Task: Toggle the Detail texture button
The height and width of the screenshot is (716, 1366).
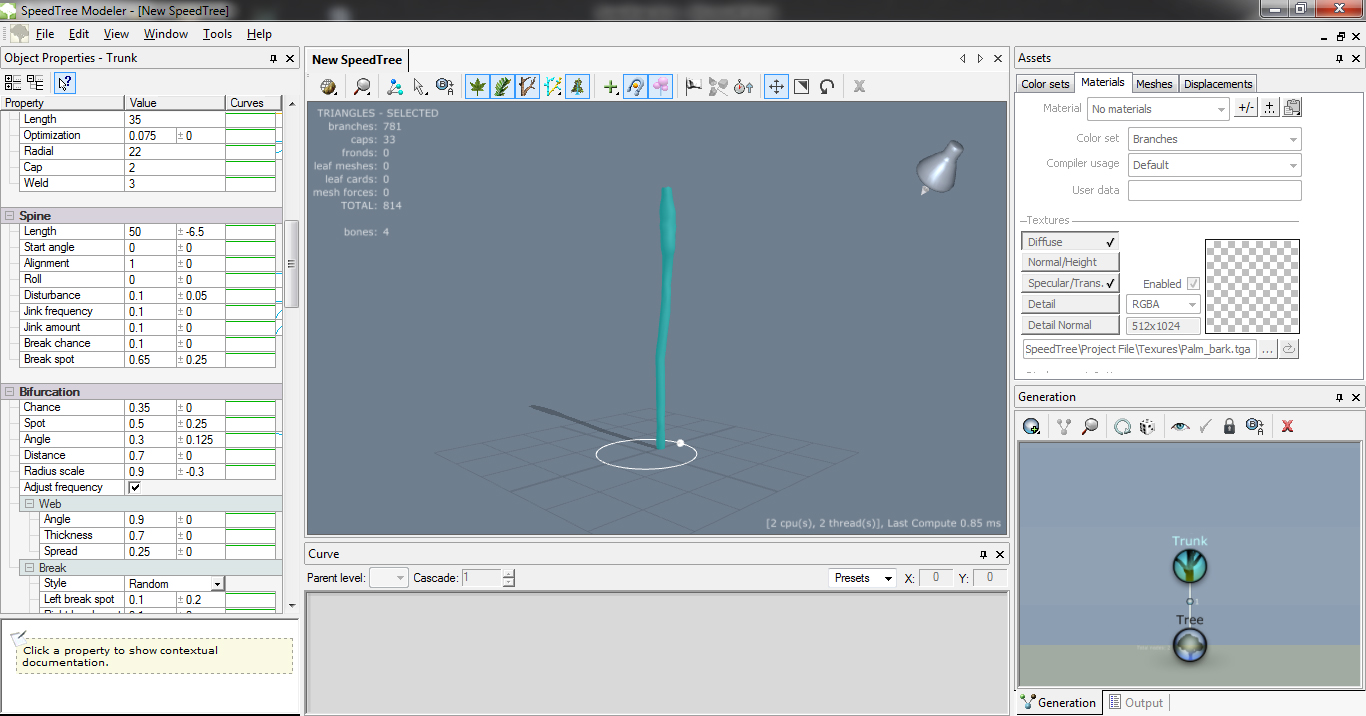Action: (1070, 304)
